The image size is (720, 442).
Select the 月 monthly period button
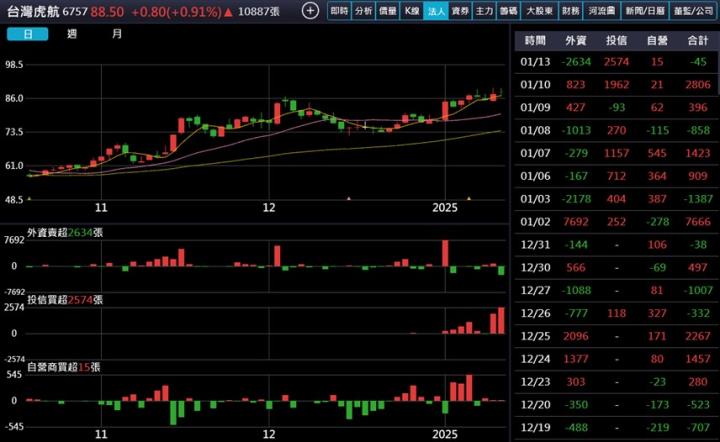117,34
